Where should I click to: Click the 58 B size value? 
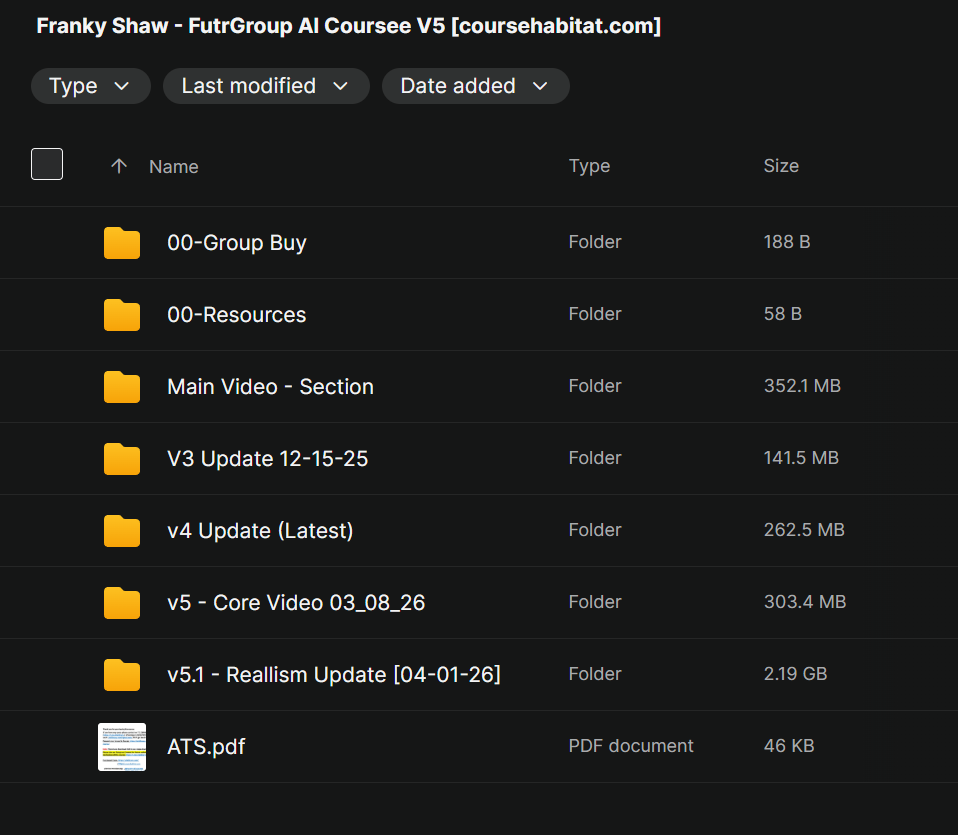(783, 314)
